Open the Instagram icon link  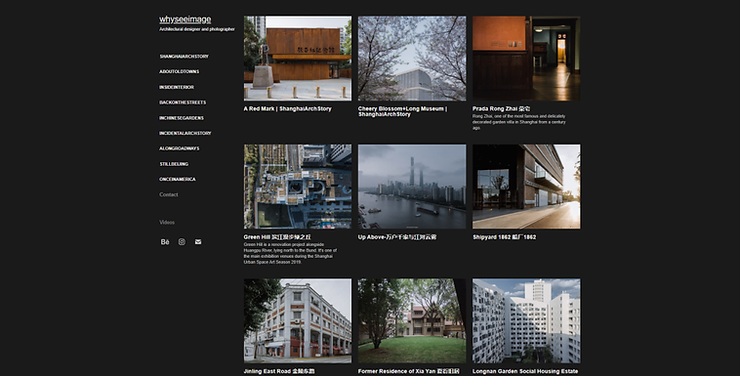pos(182,242)
